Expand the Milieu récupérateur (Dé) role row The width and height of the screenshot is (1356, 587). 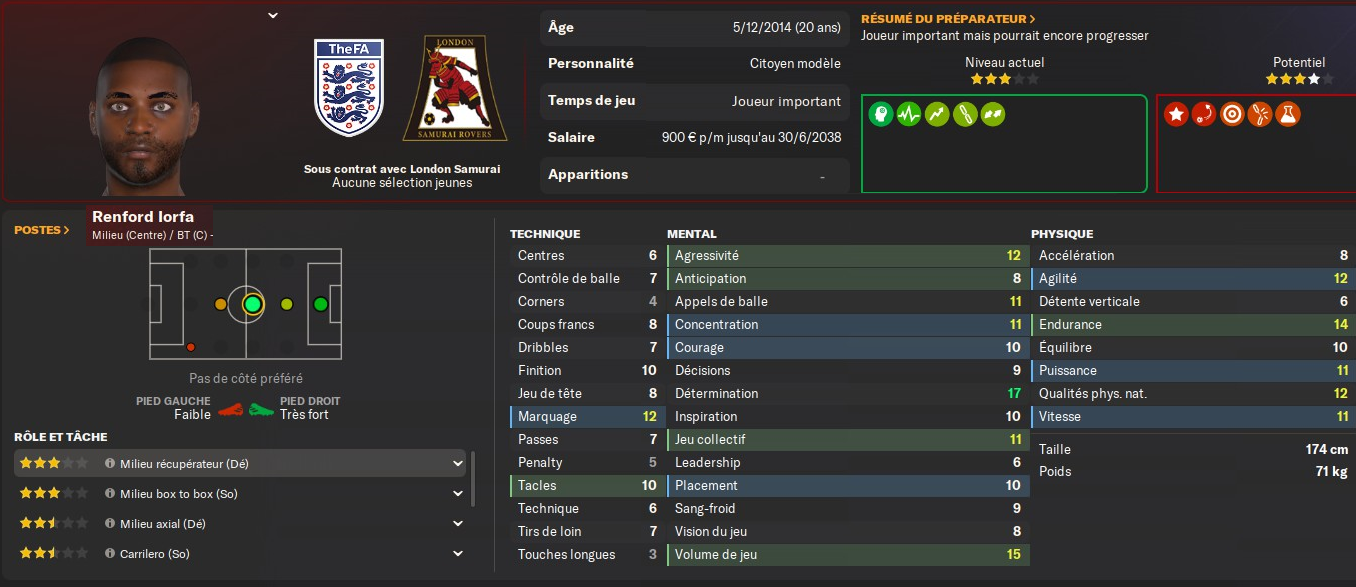[458, 464]
